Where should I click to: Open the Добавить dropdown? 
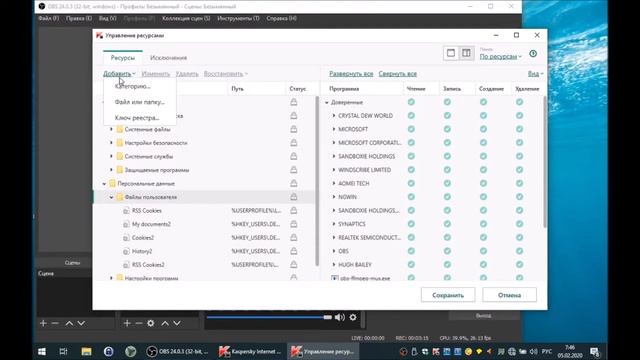click(x=119, y=74)
